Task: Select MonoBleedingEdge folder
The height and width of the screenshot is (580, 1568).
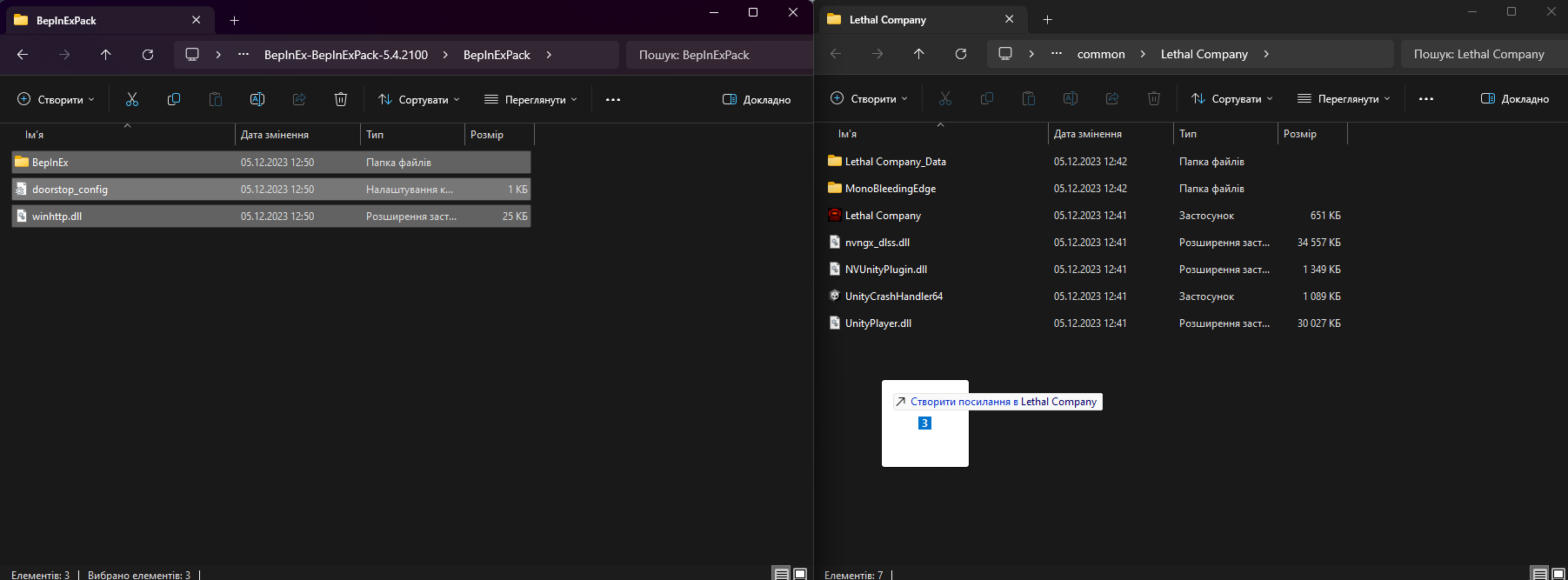Action: (x=1084, y=189)
